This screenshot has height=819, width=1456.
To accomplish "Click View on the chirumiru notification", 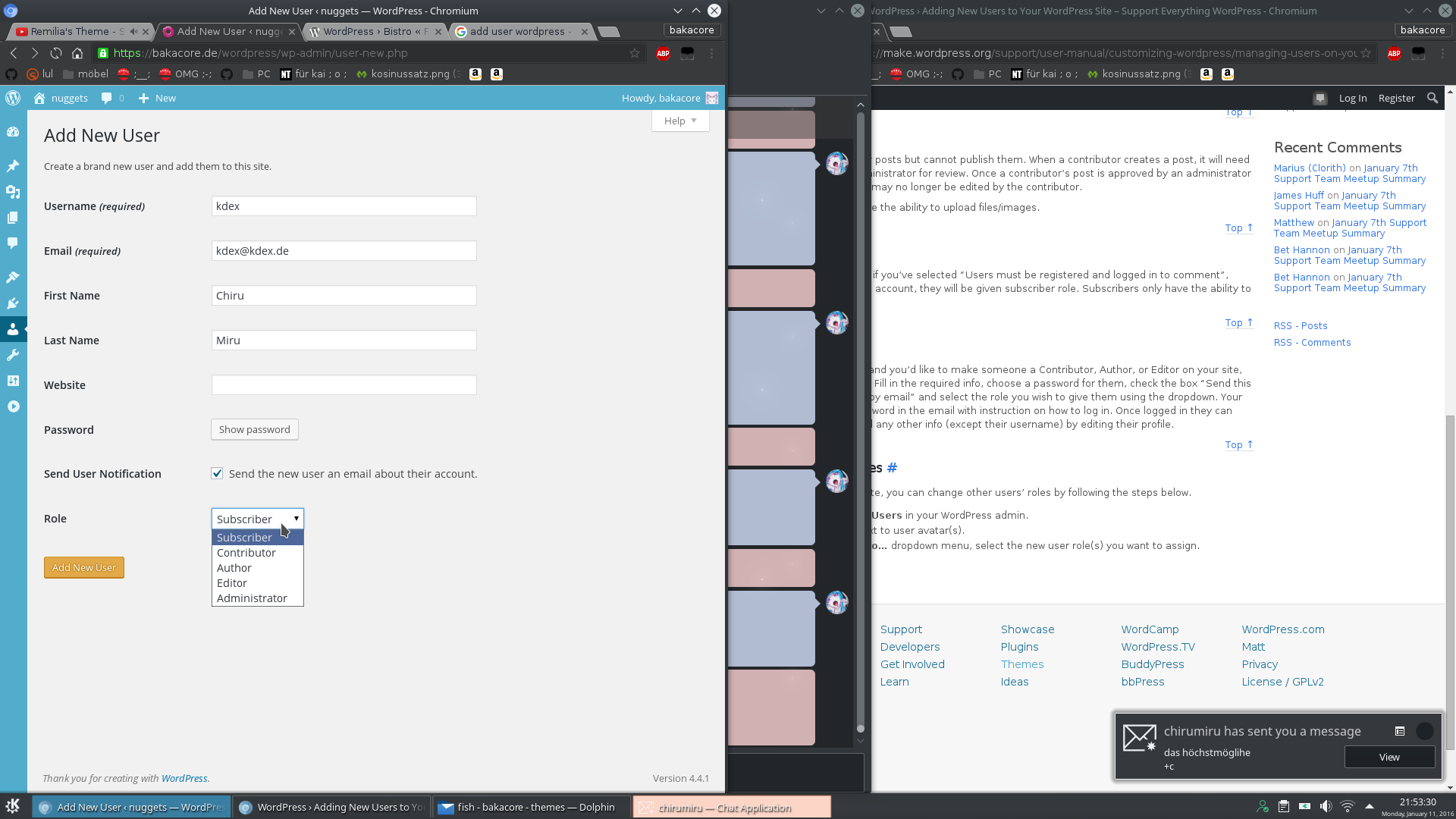I will point(1389,757).
